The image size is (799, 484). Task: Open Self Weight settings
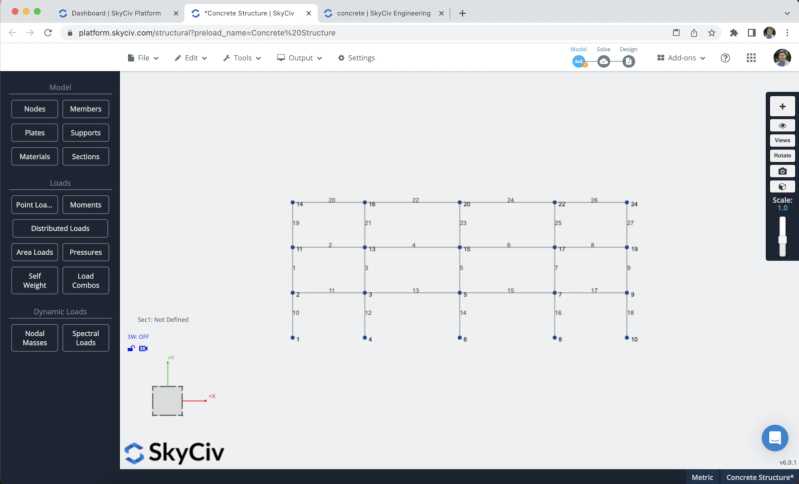click(35, 281)
